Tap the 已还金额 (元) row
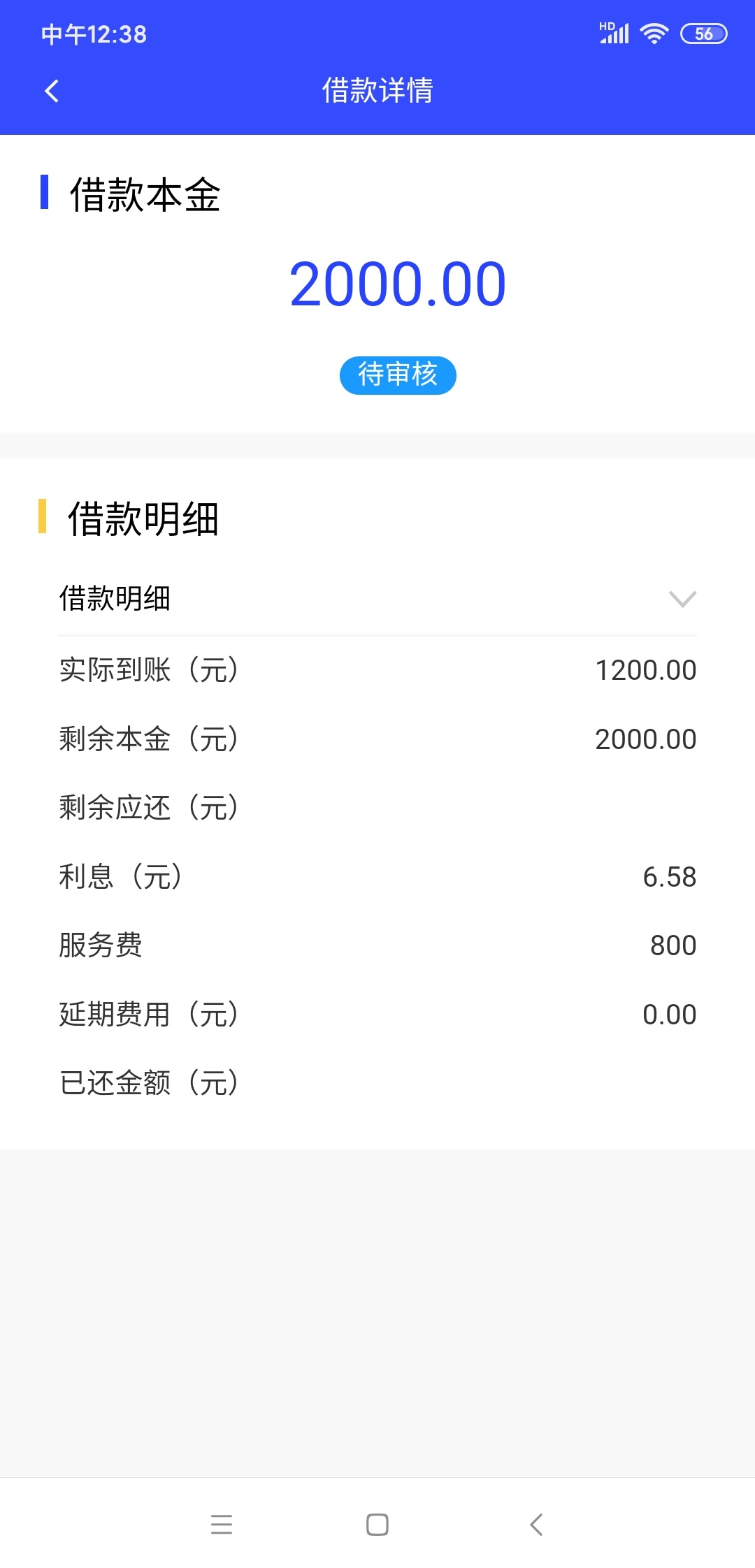The width and height of the screenshot is (755, 1568). coord(377,1083)
